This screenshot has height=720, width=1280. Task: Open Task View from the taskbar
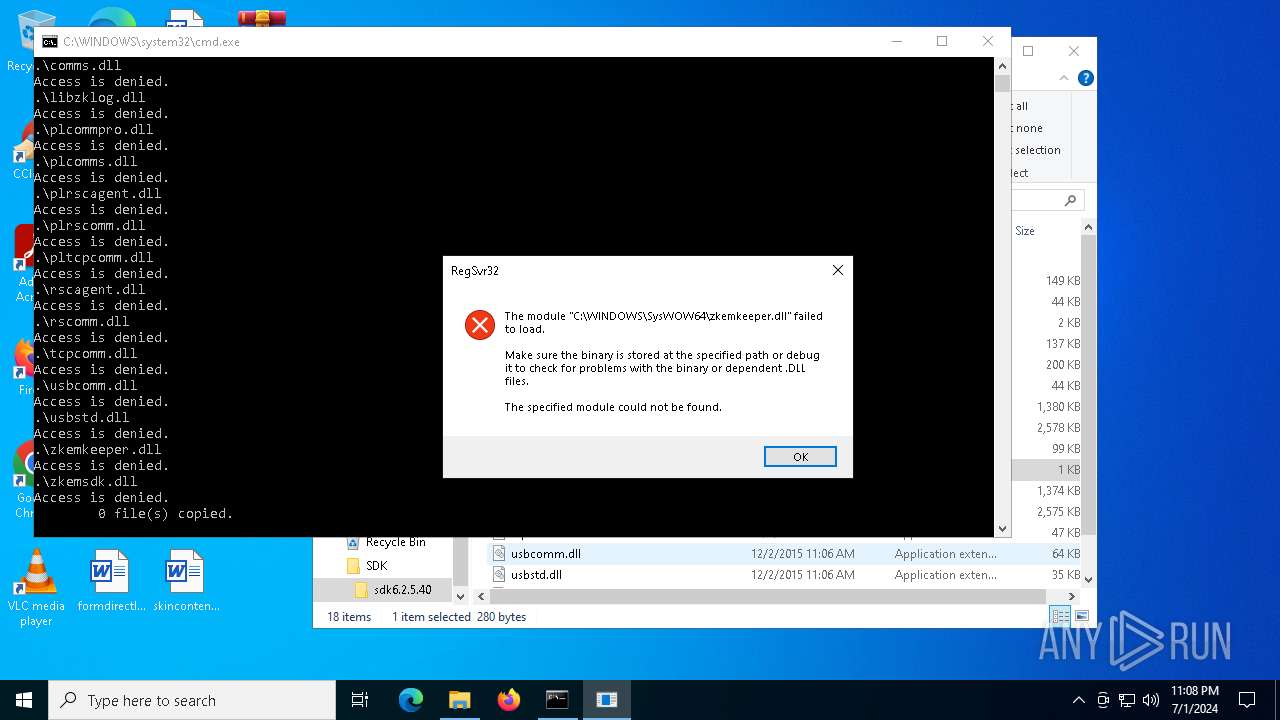pyautogui.click(x=360, y=700)
